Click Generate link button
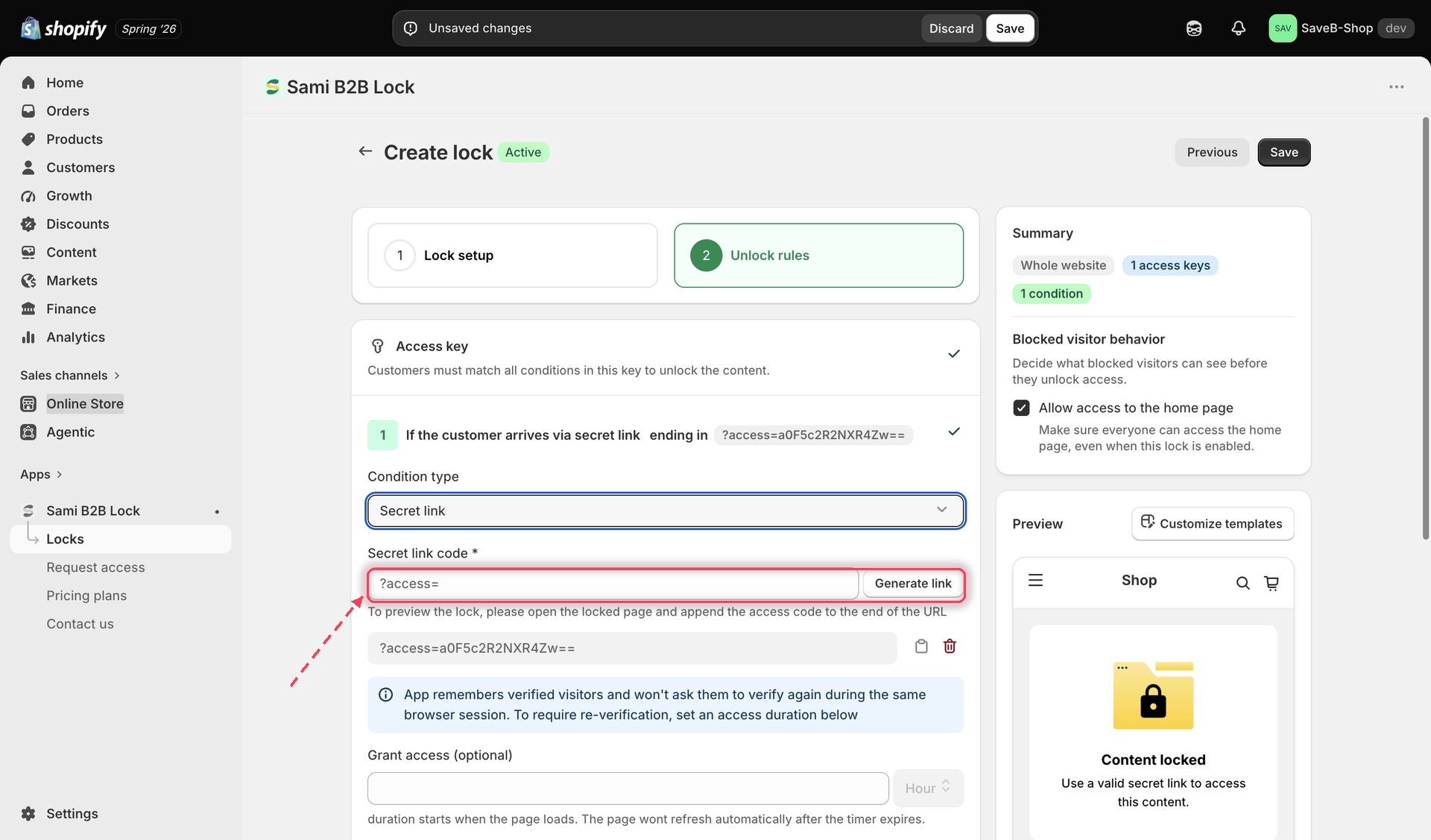Viewport: 1431px width, 840px height. click(x=913, y=584)
